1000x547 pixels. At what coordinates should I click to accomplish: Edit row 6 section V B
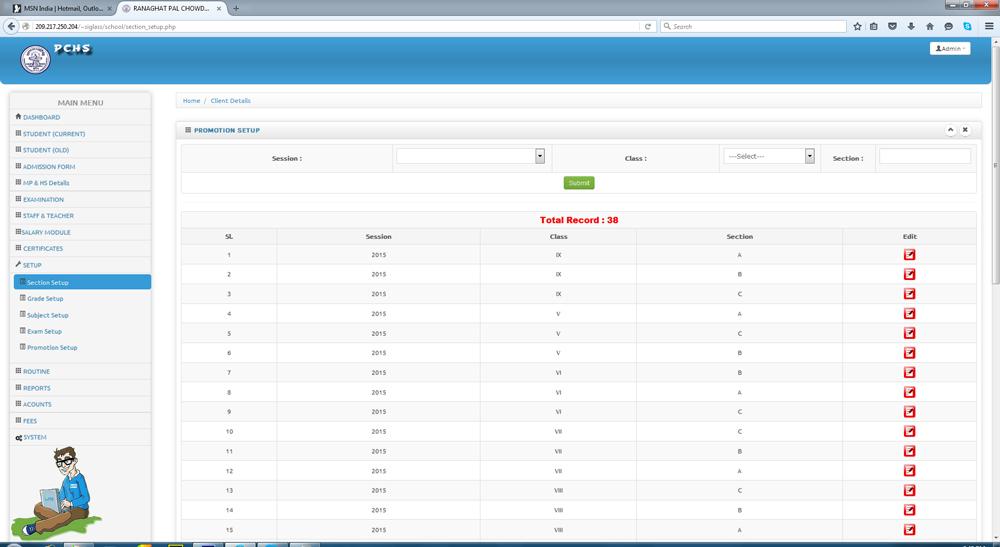(909, 353)
